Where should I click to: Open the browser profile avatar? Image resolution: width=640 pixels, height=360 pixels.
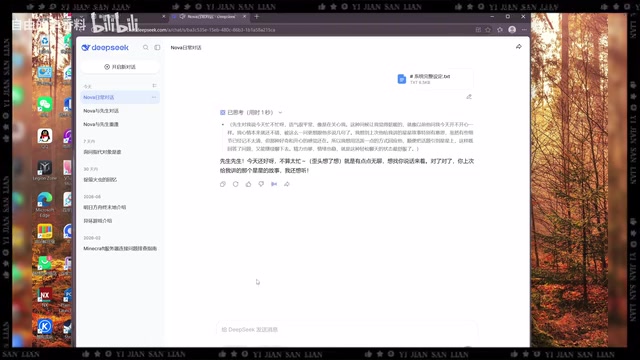[x=512, y=30]
